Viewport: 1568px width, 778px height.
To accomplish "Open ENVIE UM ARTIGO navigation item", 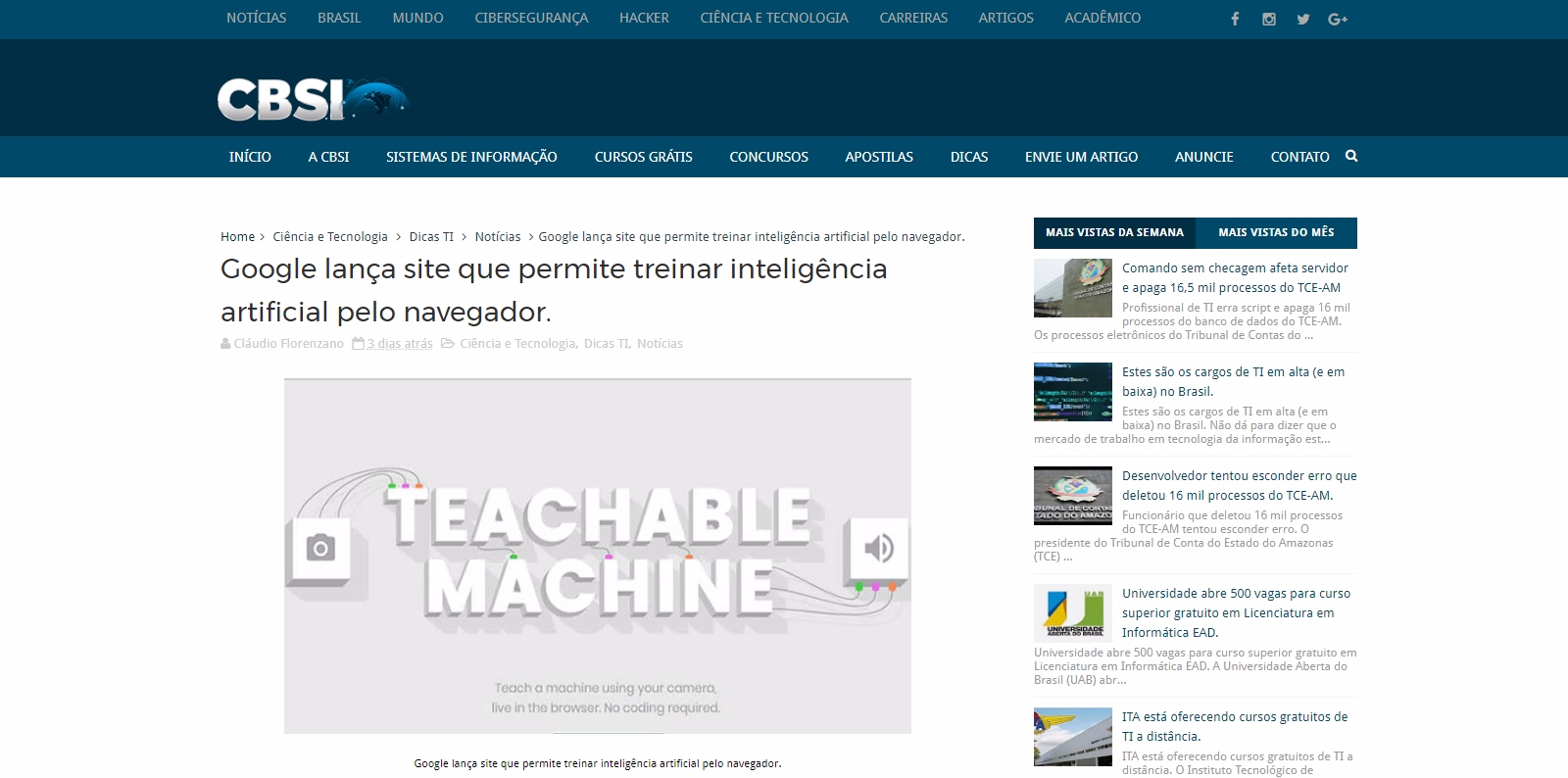I will point(1081,157).
